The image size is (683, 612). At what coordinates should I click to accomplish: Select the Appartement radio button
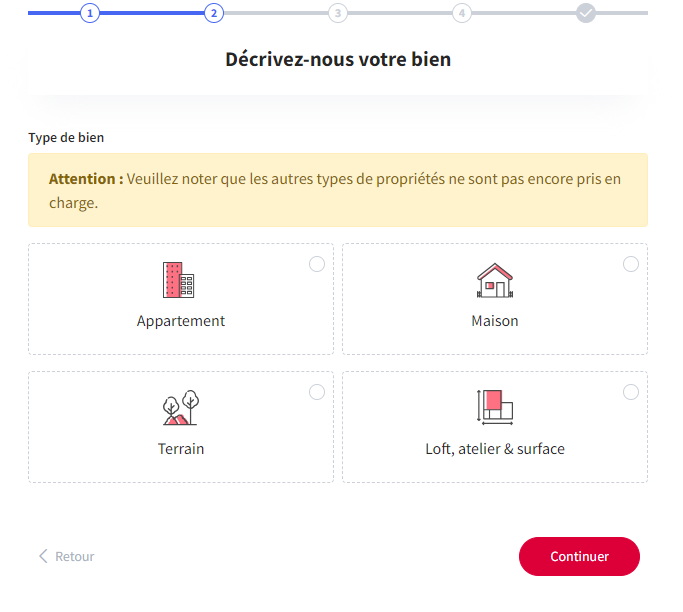coord(317,264)
